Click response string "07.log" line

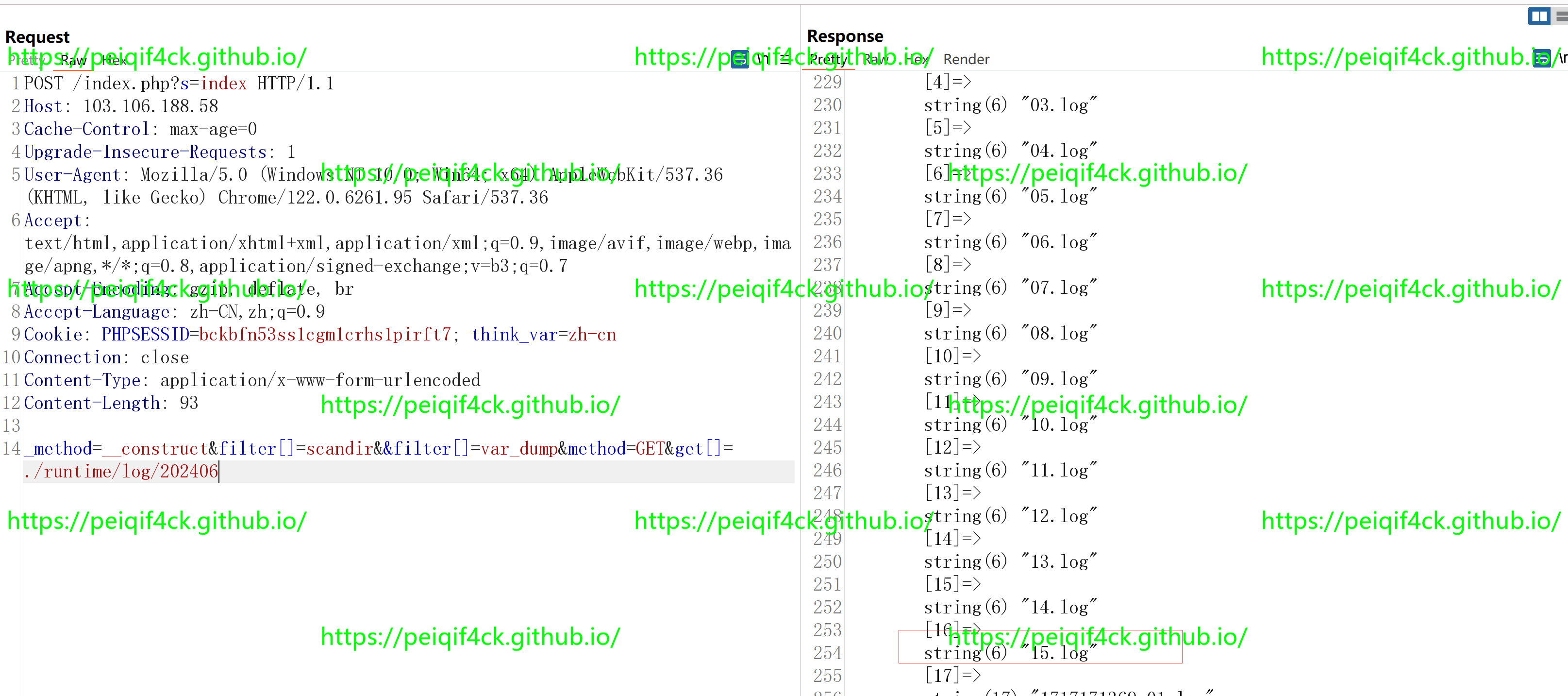[x=1010, y=288]
